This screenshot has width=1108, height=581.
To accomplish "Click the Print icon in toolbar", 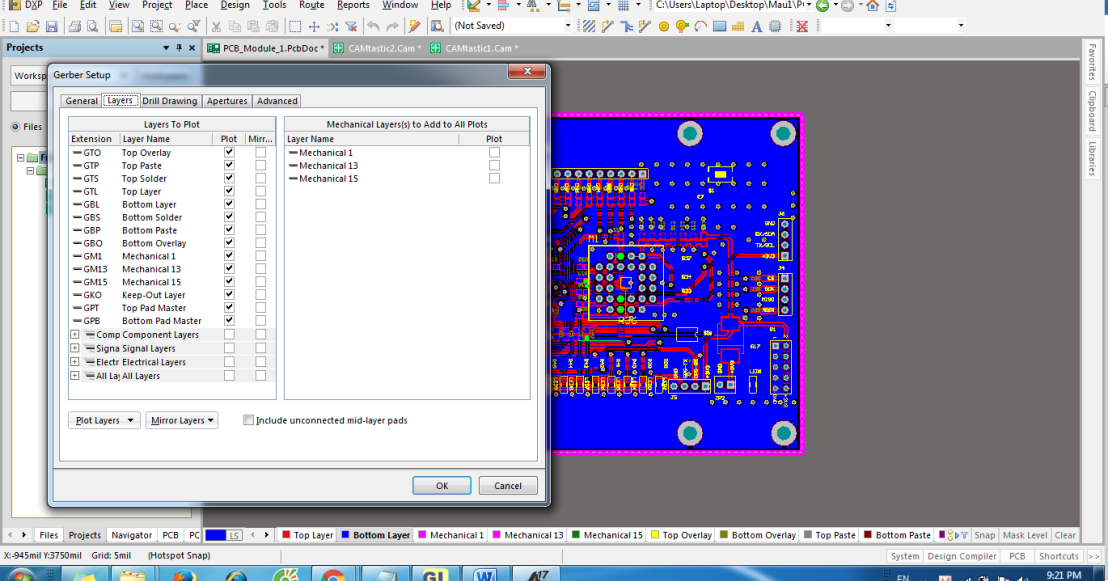I will click(74, 26).
